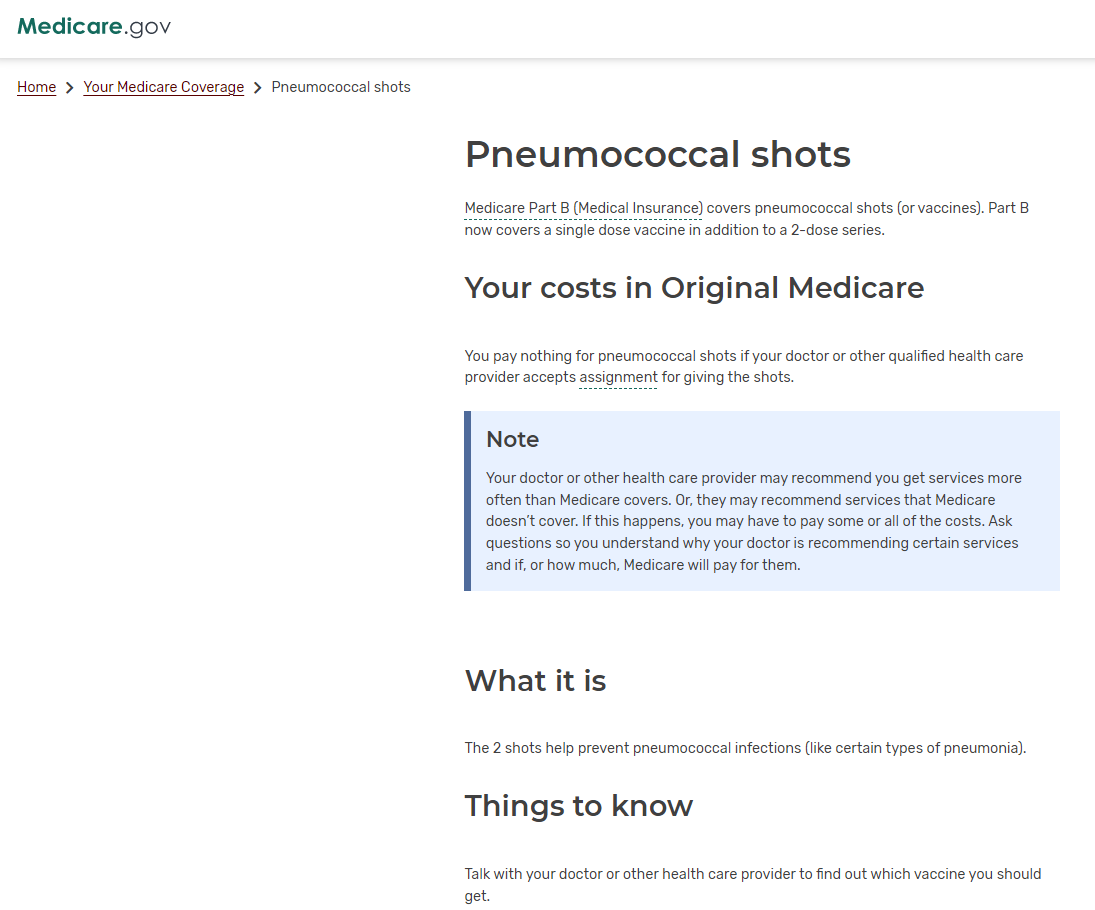This screenshot has width=1095, height=910.
Task: Open the Home breadcrumb link
Action: pyautogui.click(x=36, y=87)
